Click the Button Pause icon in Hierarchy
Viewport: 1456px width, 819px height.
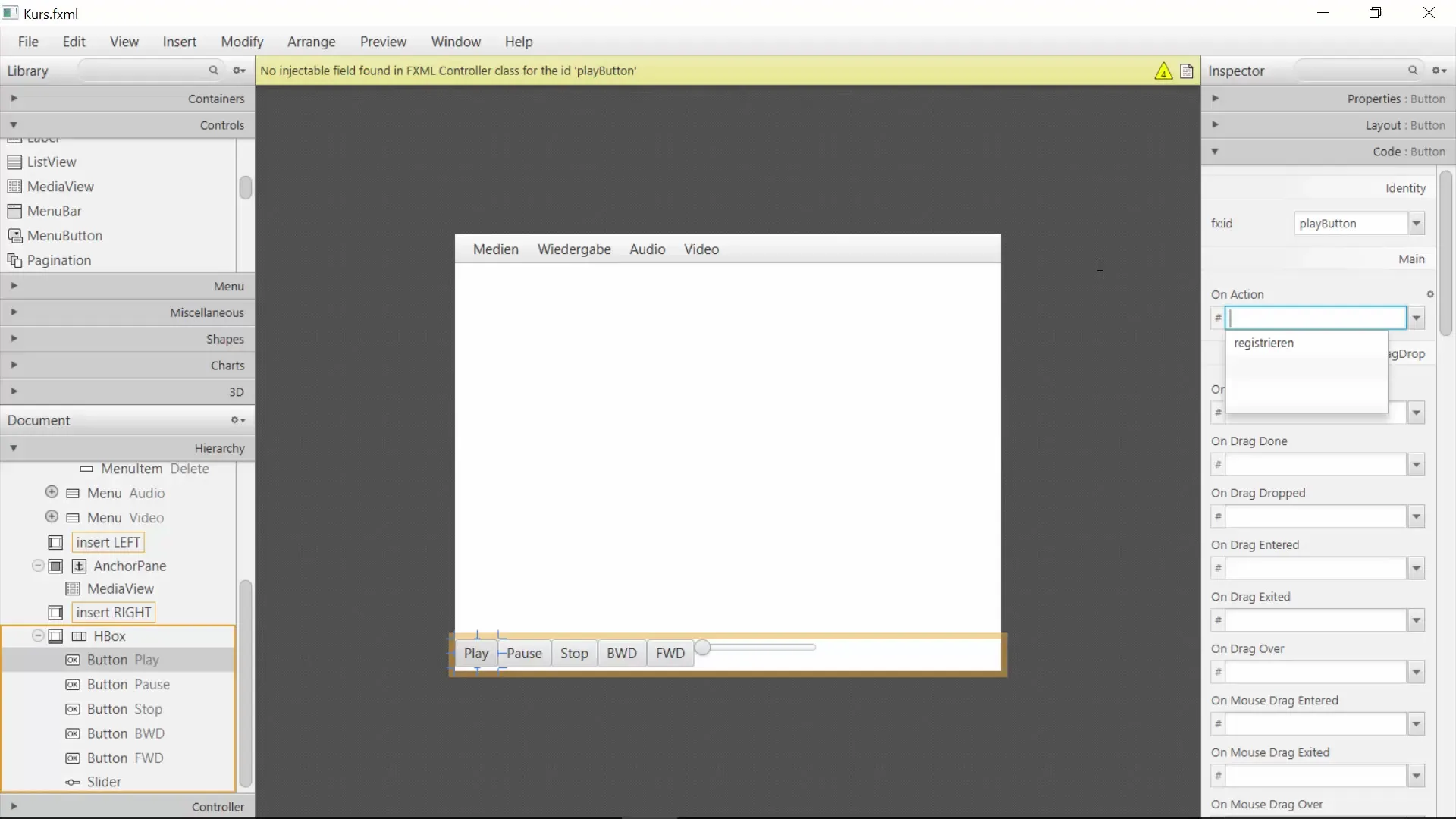[73, 685]
